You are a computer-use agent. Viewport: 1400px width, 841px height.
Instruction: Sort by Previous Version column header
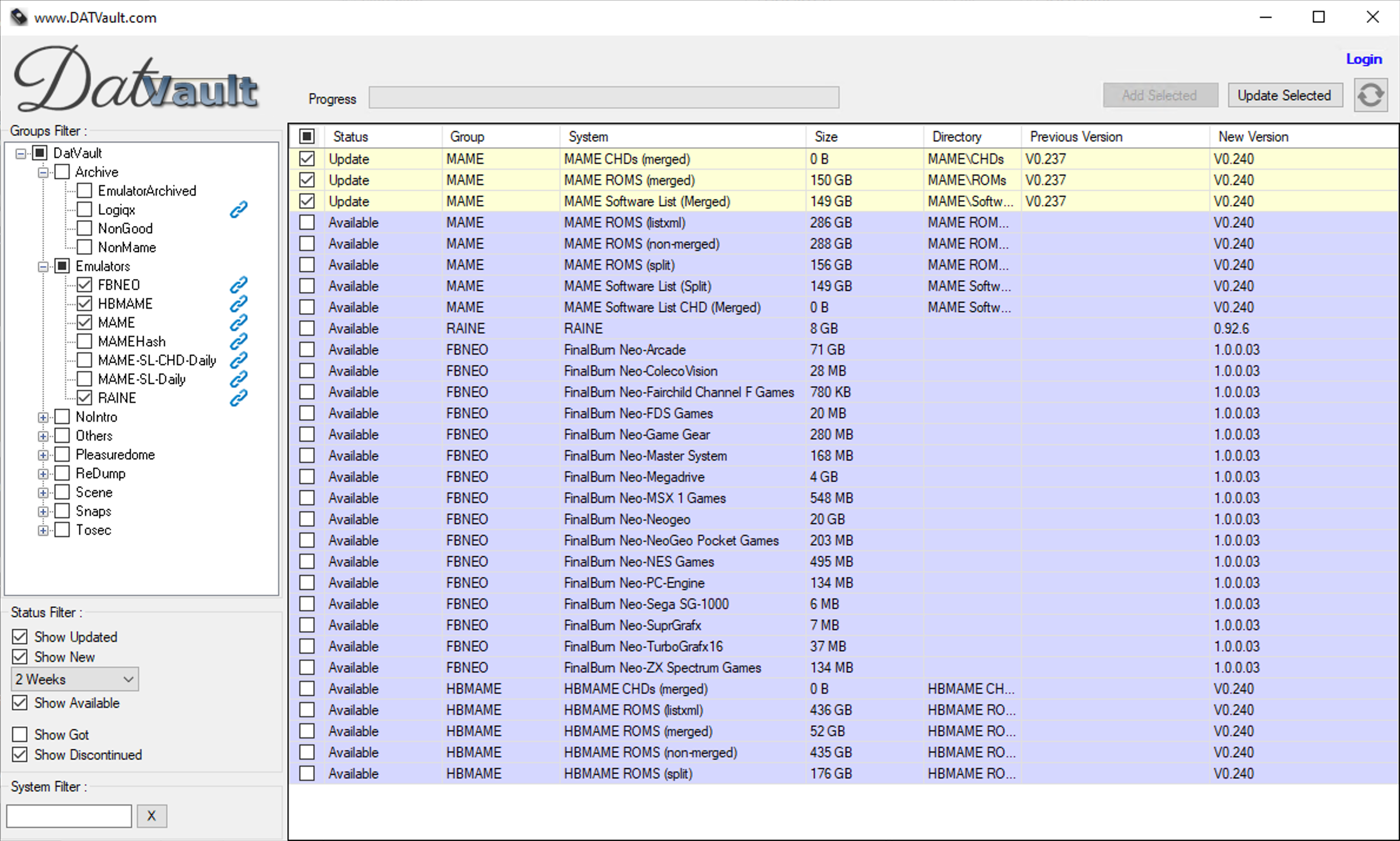tap(1116, 137)
